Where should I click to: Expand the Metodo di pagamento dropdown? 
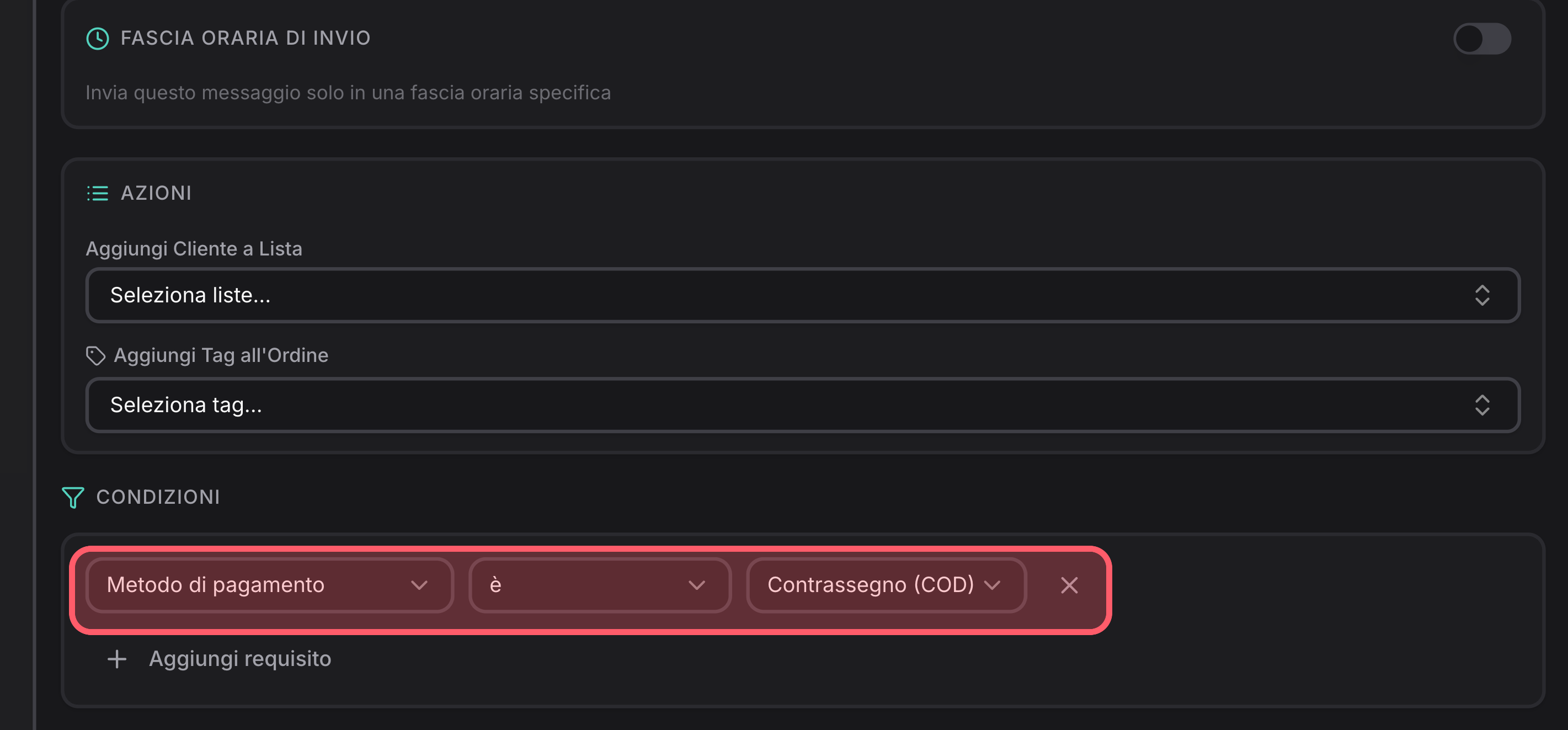coord(270,585)
